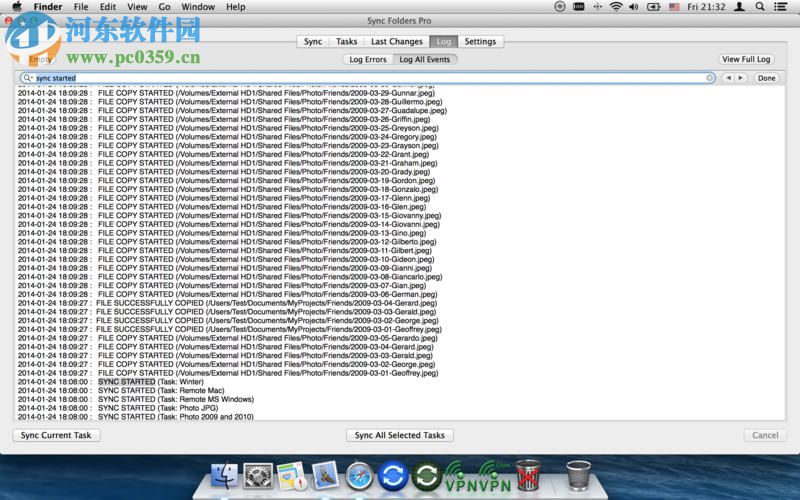Open the File menu

(81, 7)
